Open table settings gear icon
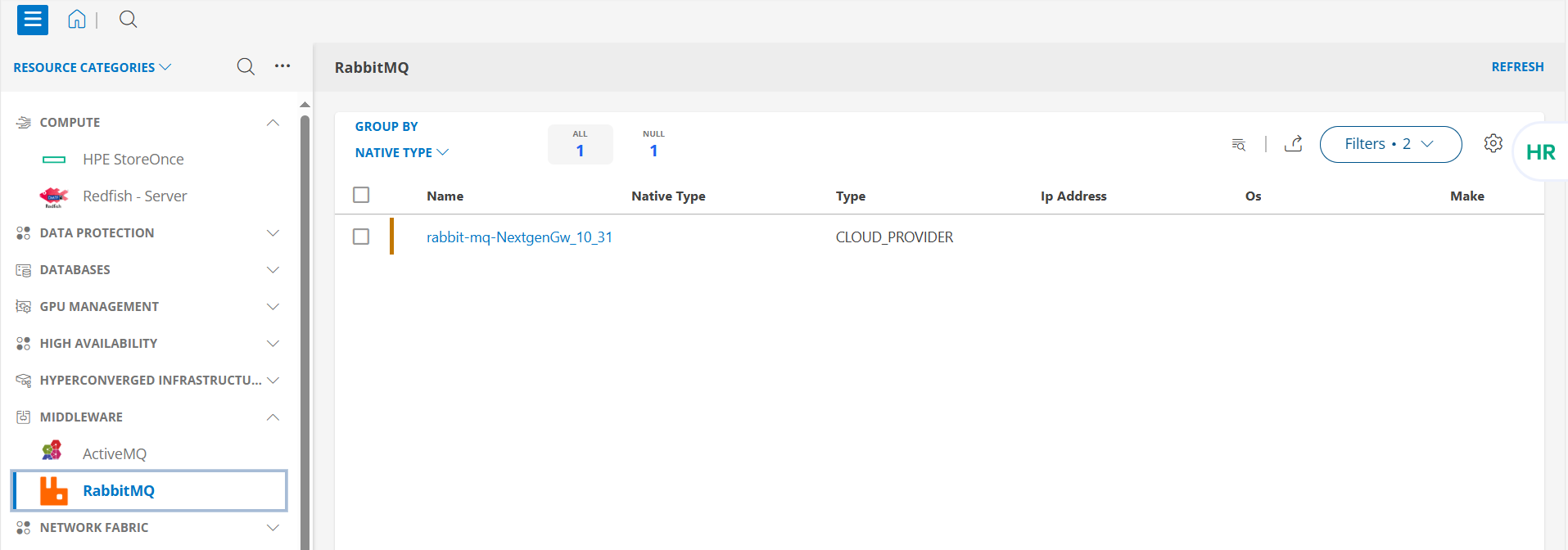Image resolution: width=1568 pixels, height=550 pixels. [1493, 143]
